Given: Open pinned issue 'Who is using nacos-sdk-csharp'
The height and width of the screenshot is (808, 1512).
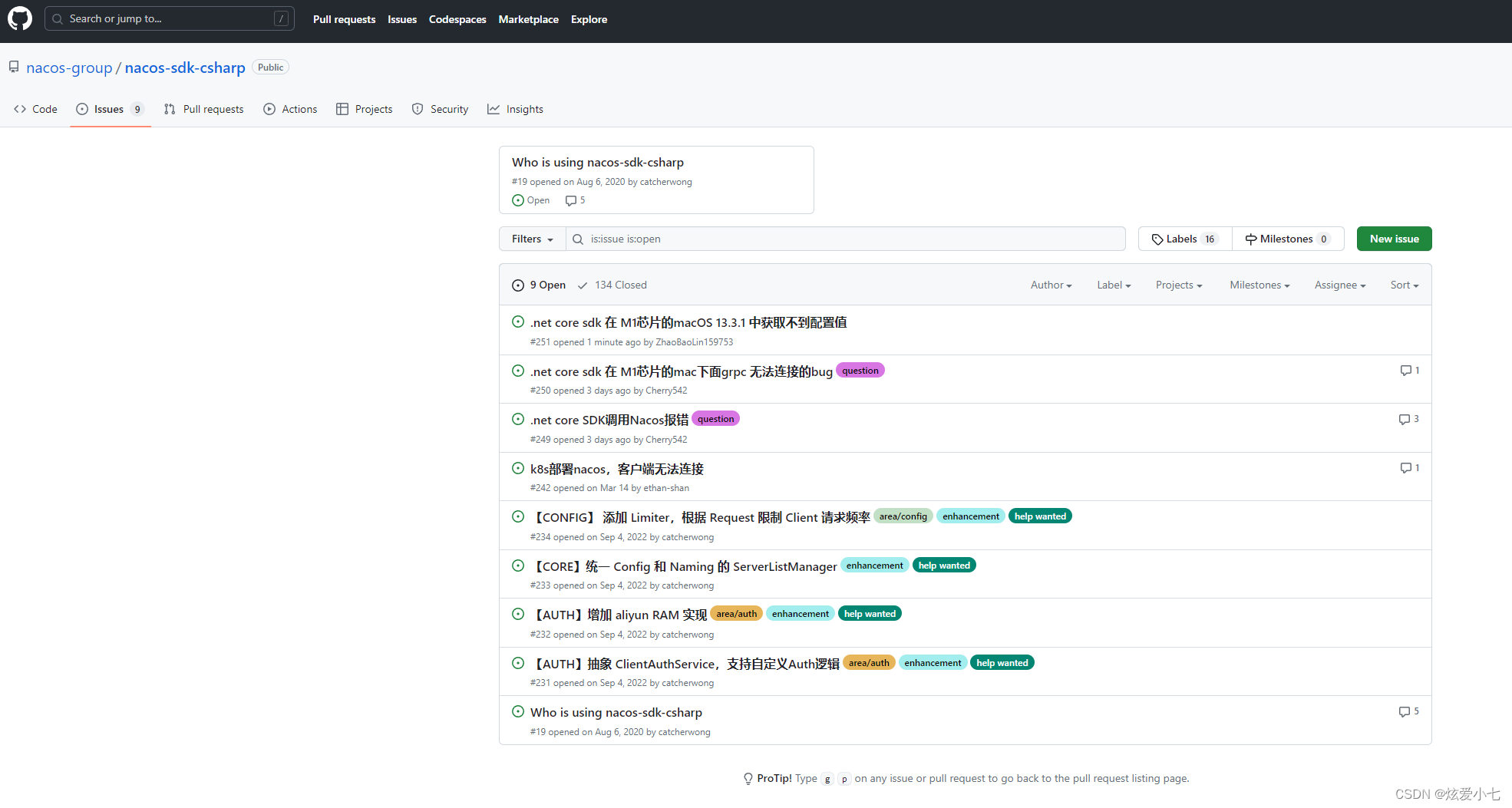Looking at the screenshot, I should (598, 163).
